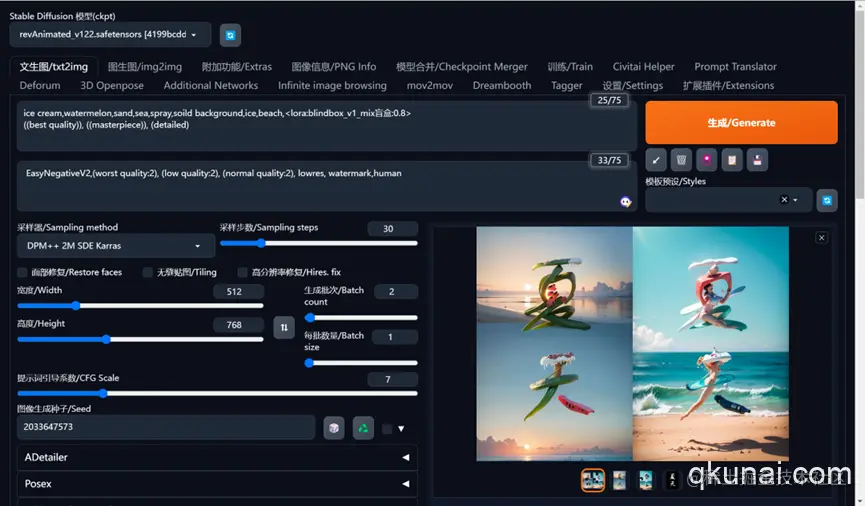This screenshot has width=865, height=506.
Task: Select the txt2img tab
Action: [x=54, y=67]
